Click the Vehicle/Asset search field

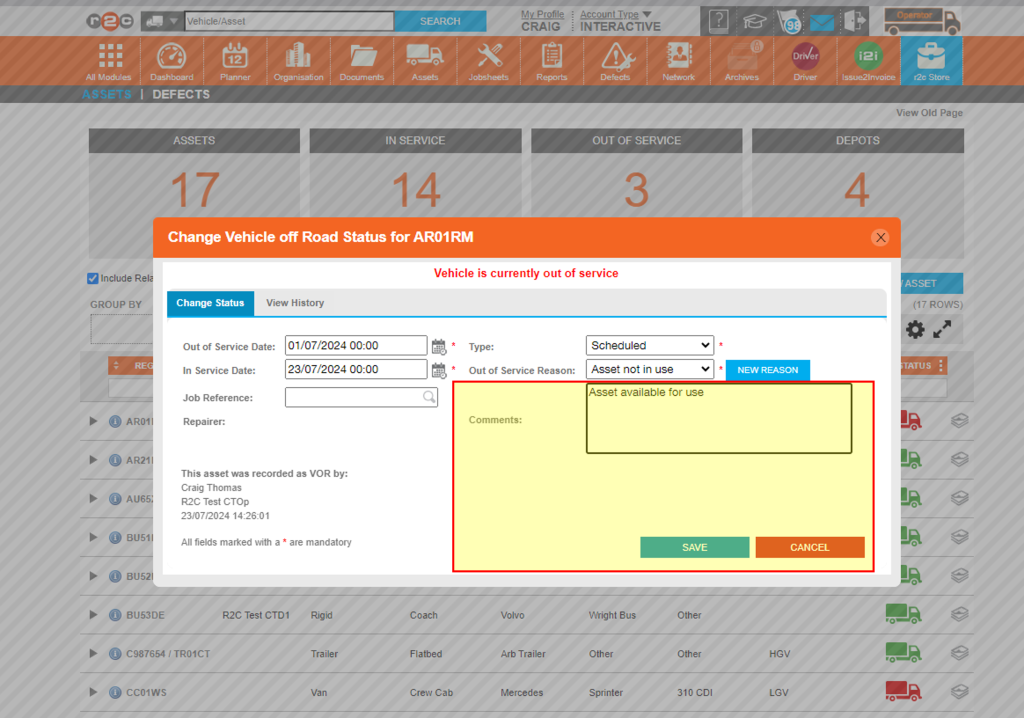[289, 21]
